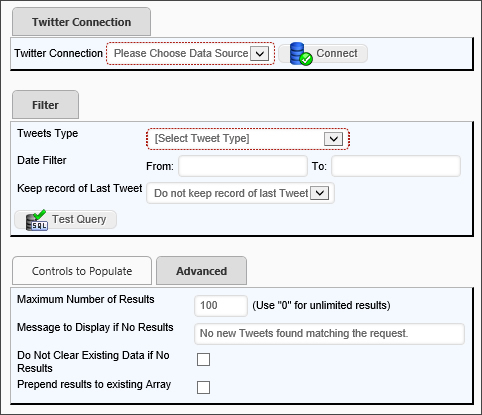Open the Select Tweet Type dropdown

tap(248, 139)
